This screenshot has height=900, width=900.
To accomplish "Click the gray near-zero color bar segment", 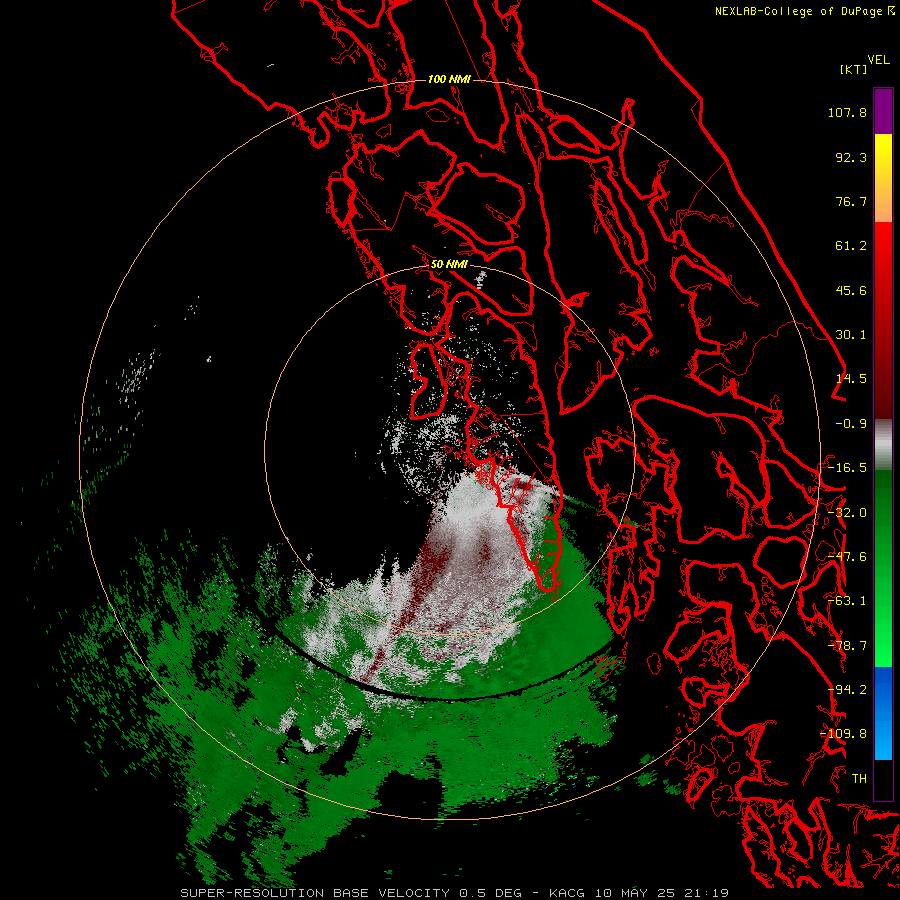I will 883,445.
